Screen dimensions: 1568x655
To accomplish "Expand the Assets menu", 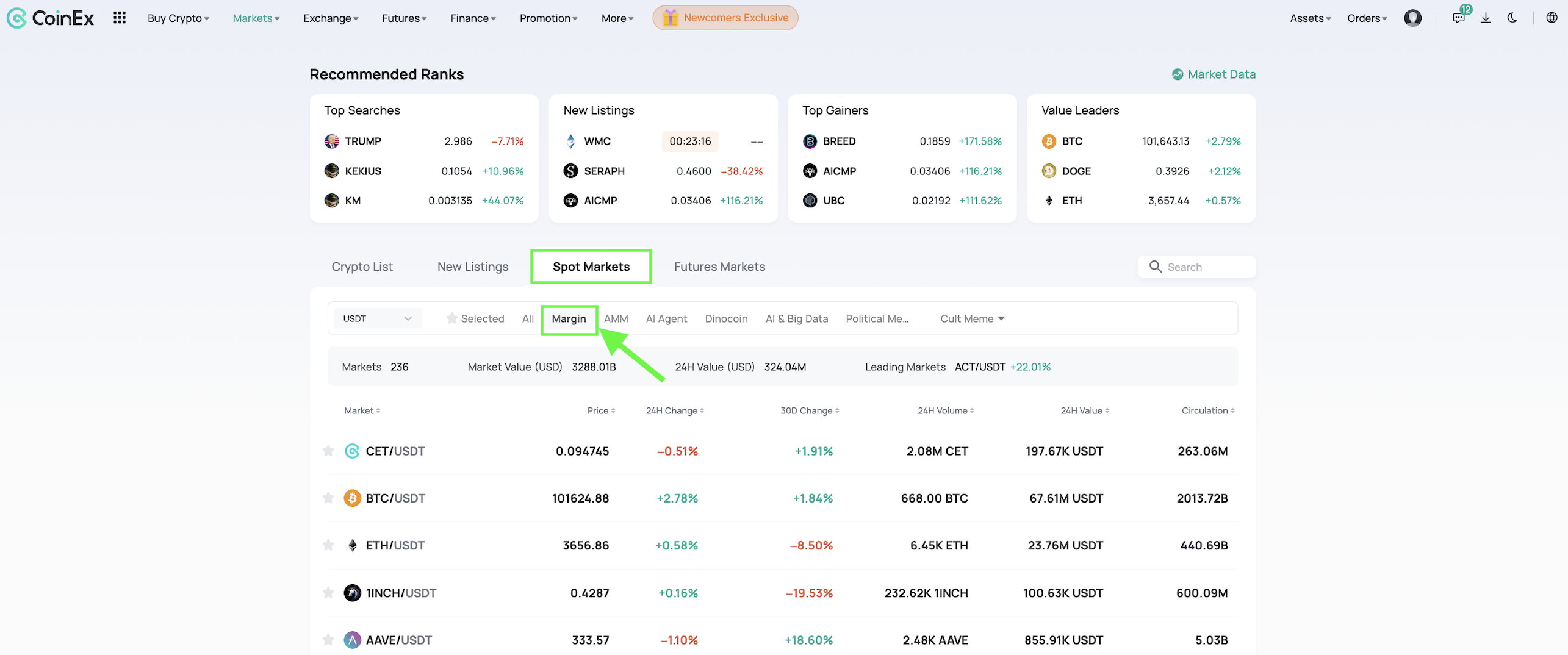I will pos(1311,18).
